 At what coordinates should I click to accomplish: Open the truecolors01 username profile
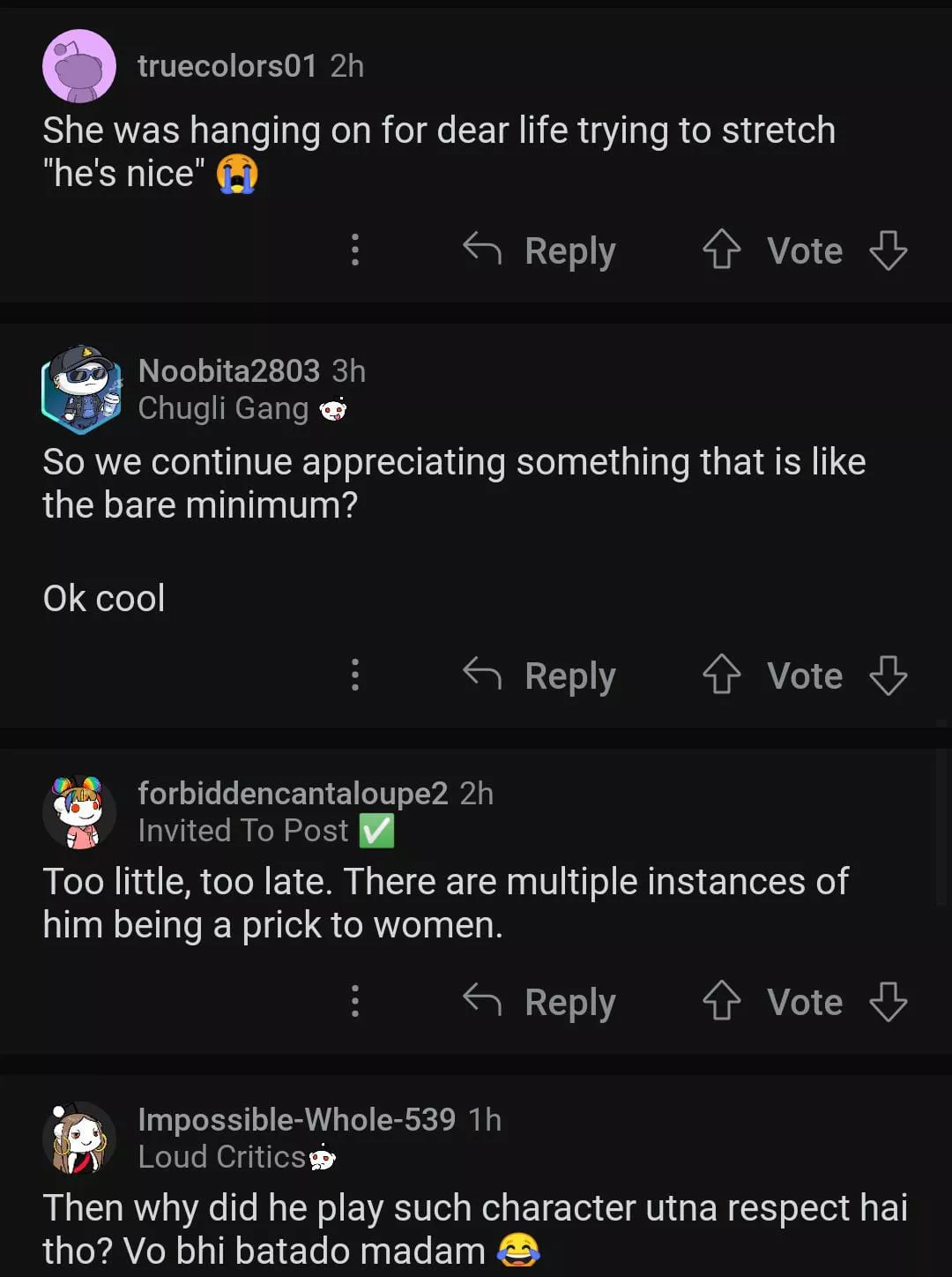[227, 66]
